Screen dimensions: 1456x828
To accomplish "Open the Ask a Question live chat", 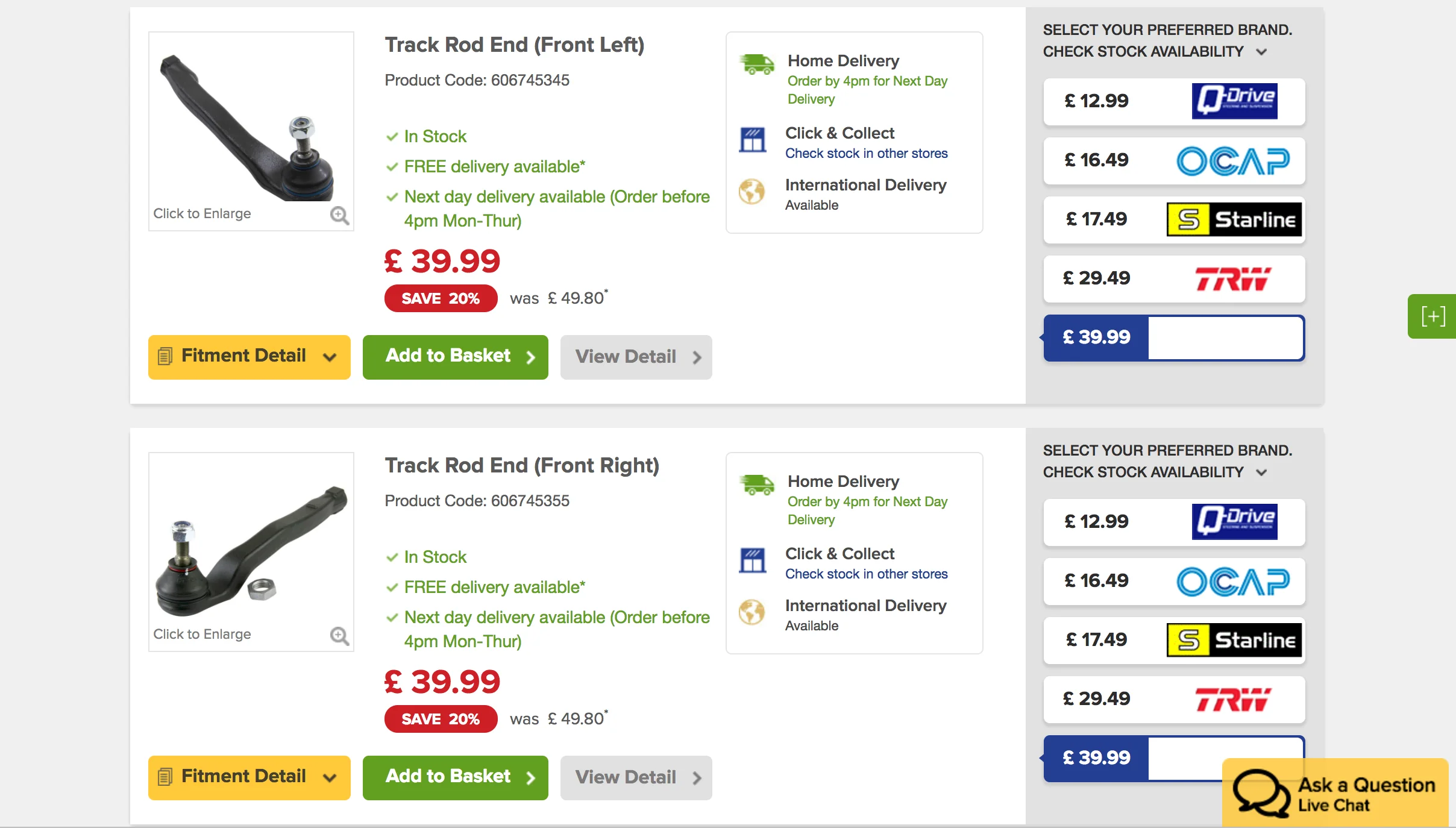I will point(1335,793).
